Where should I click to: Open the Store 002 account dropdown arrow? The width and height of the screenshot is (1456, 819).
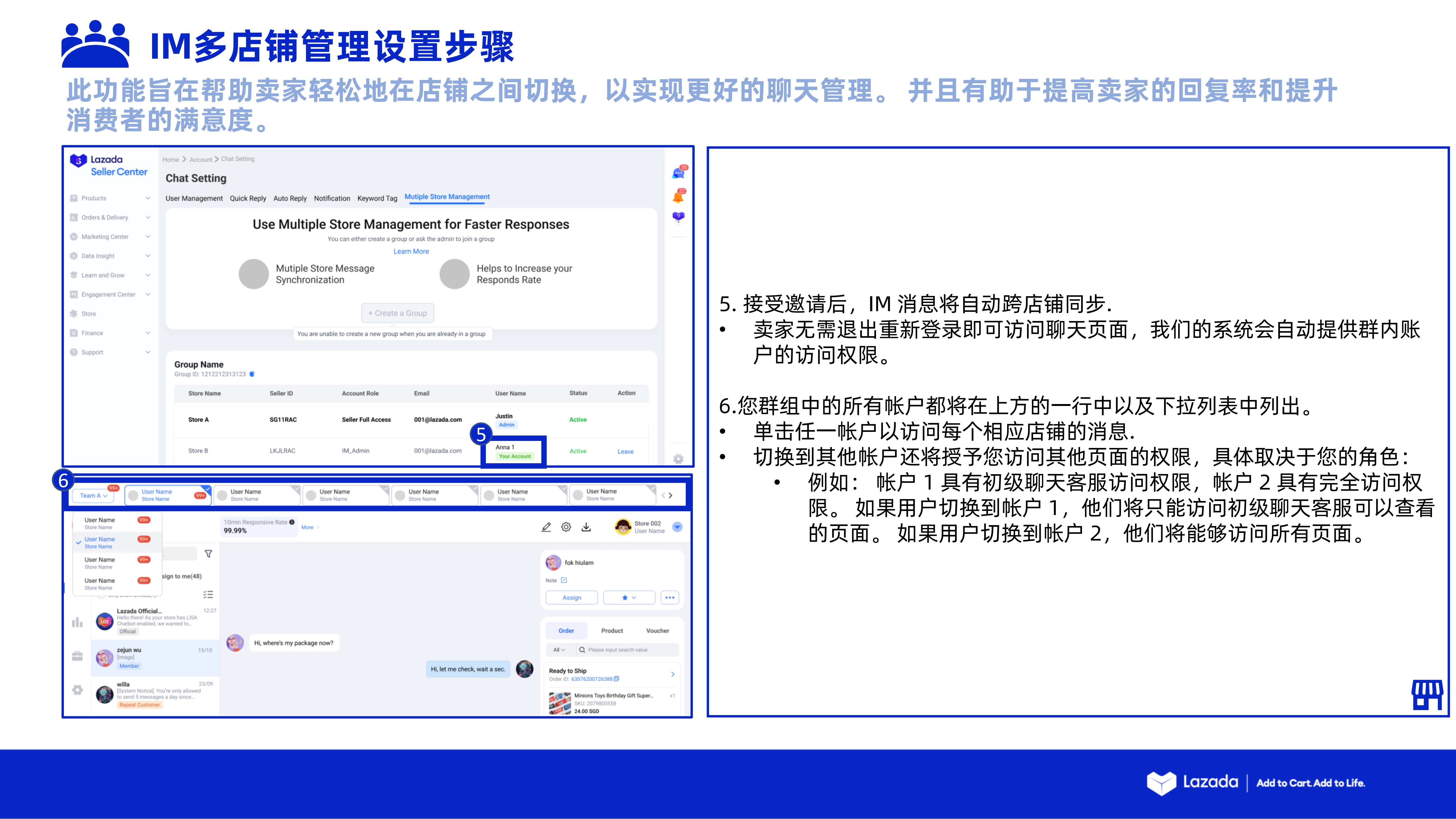pyautogui.click(x=677, y=527)
